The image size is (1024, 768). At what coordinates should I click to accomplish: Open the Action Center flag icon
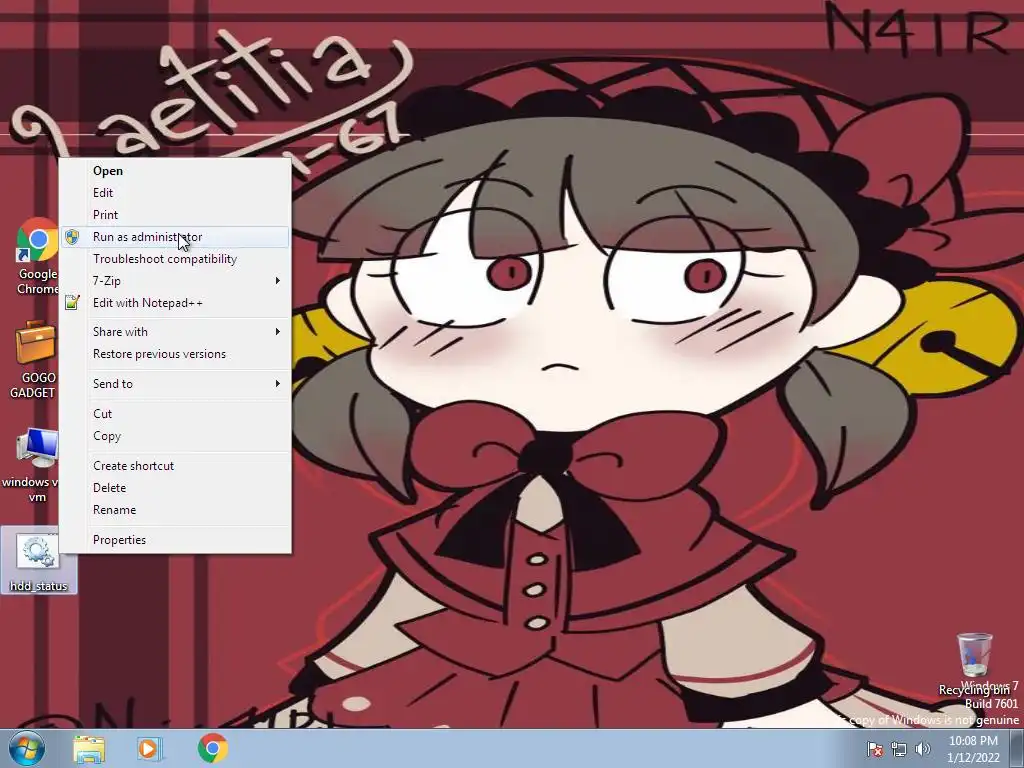click(874, 750)
